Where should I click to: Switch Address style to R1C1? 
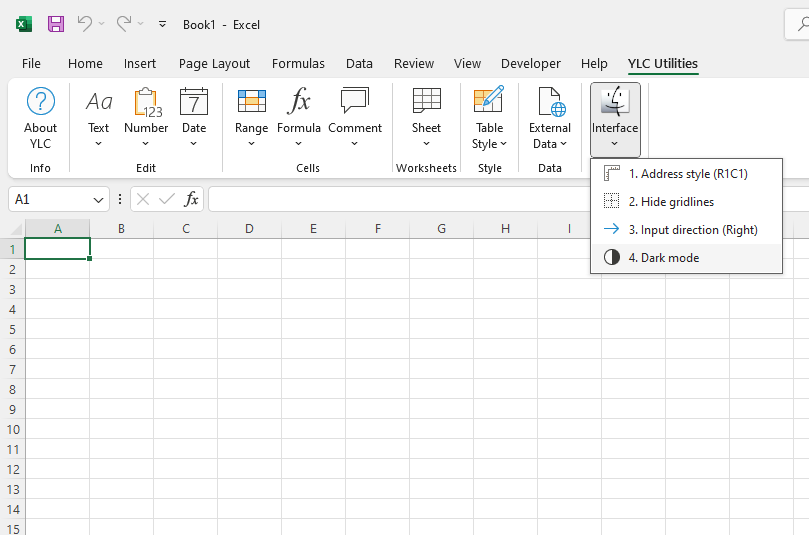[x=688, y=174]
